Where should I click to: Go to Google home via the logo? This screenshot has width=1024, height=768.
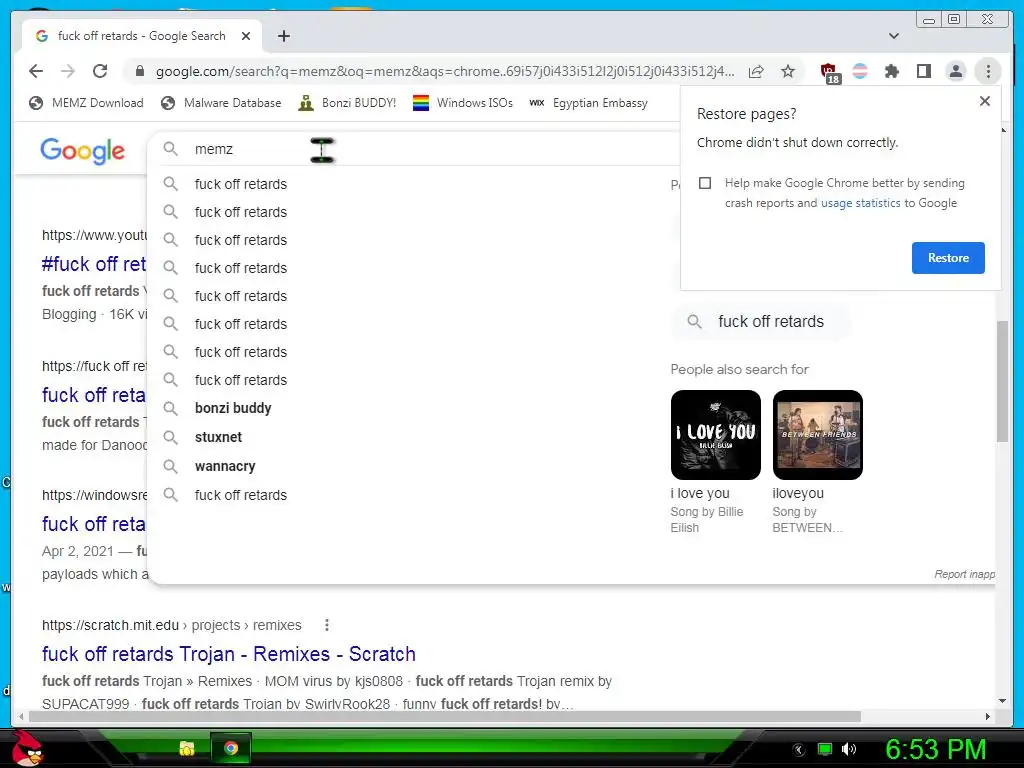82,151
